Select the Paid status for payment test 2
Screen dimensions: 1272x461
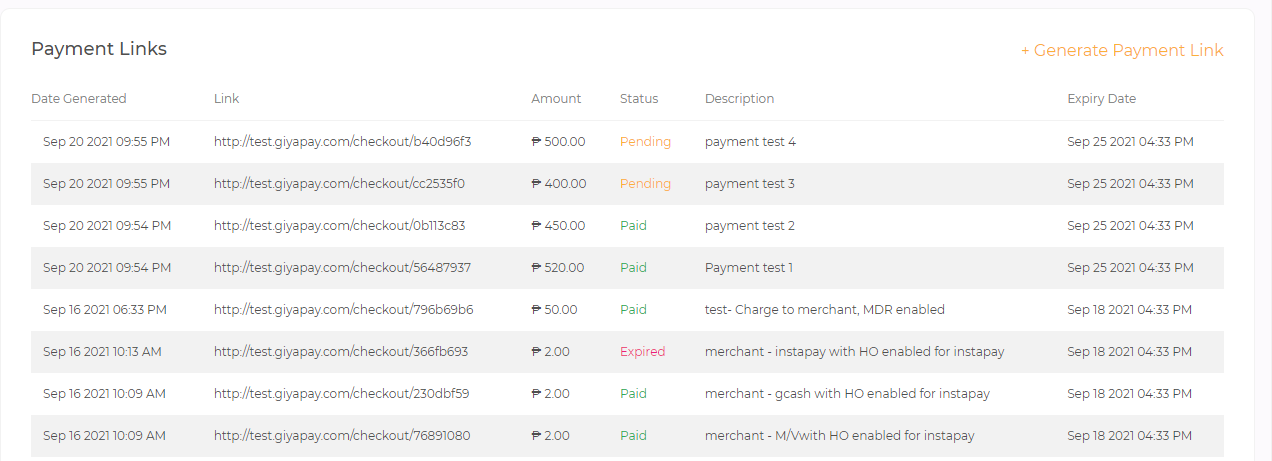[633, 226]
